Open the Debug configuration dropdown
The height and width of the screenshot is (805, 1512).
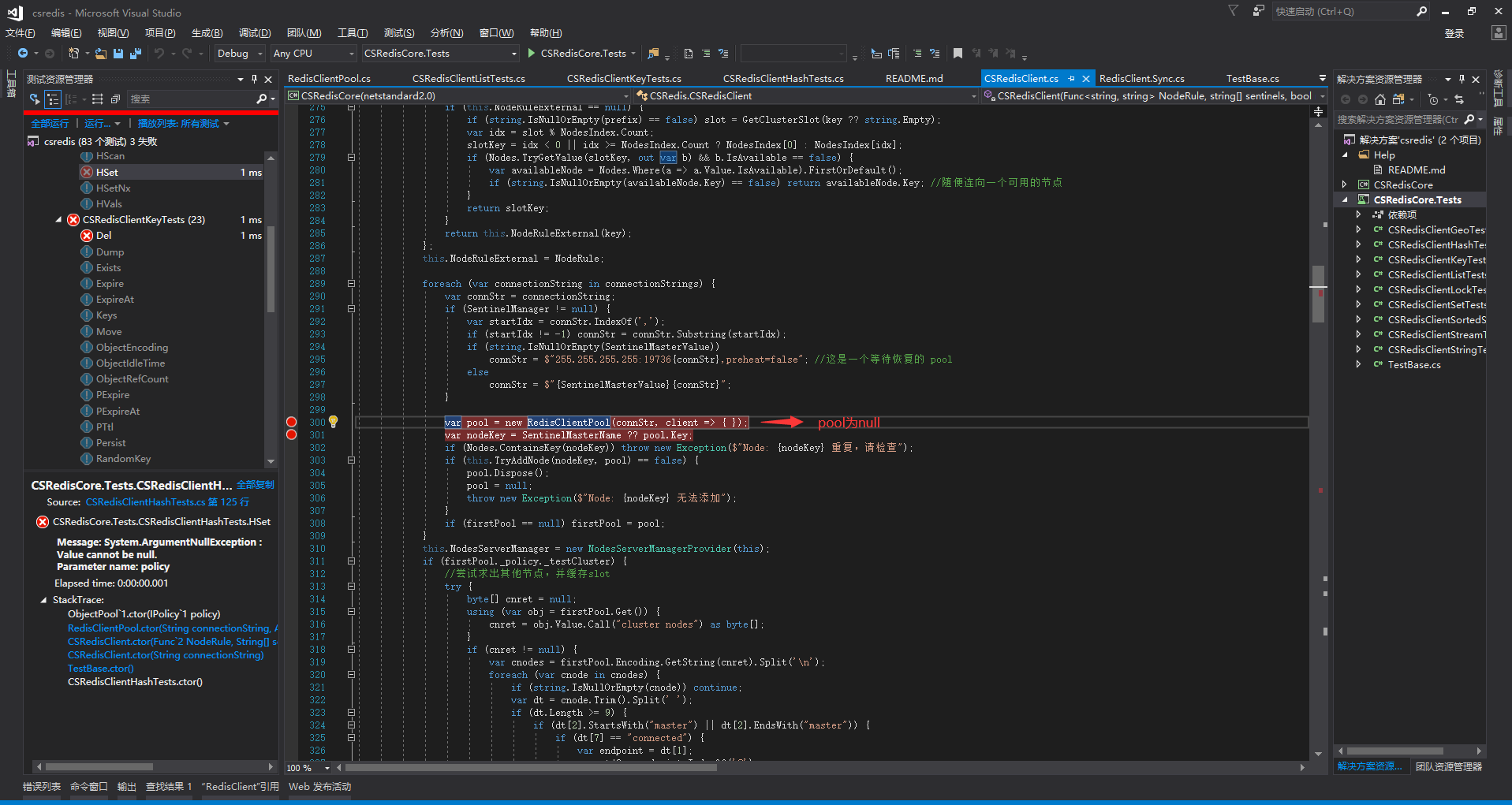pyautogui.click(x=240, y=54)
